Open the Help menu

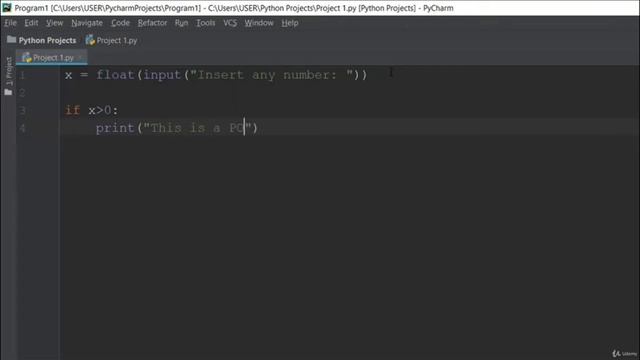[x=289, y=23]
